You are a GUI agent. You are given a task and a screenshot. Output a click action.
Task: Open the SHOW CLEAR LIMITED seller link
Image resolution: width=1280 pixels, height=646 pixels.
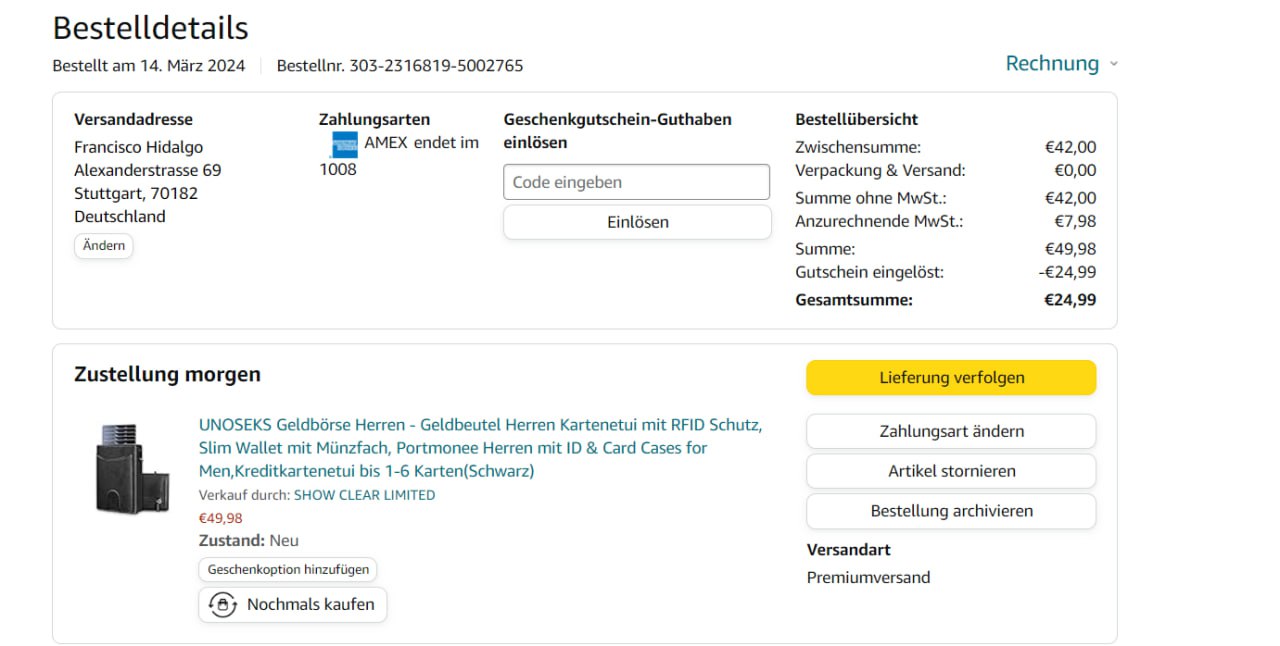click(x=364, y=495)
